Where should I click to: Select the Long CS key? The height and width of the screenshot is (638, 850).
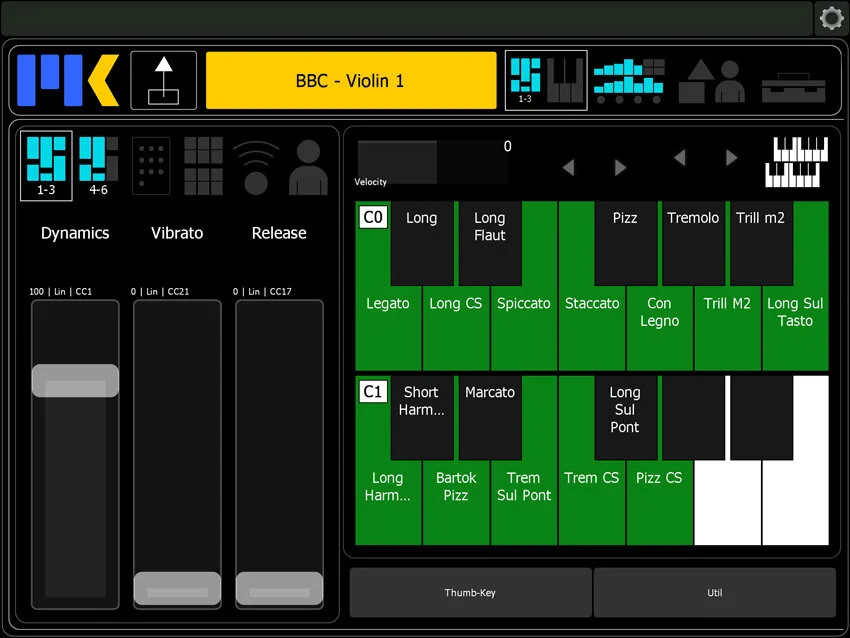pos(456,328)
